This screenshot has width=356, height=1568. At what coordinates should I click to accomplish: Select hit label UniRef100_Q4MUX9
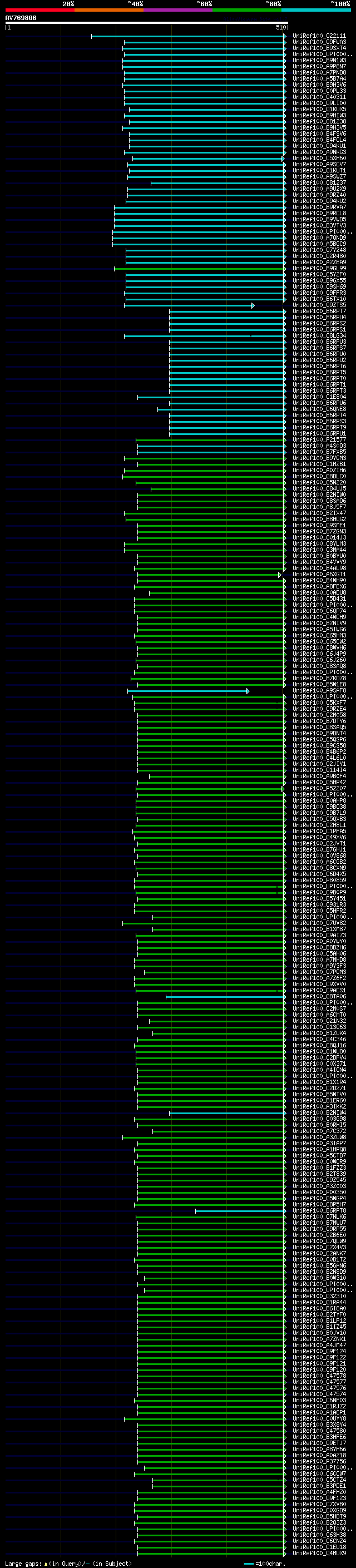[319, 1553]
